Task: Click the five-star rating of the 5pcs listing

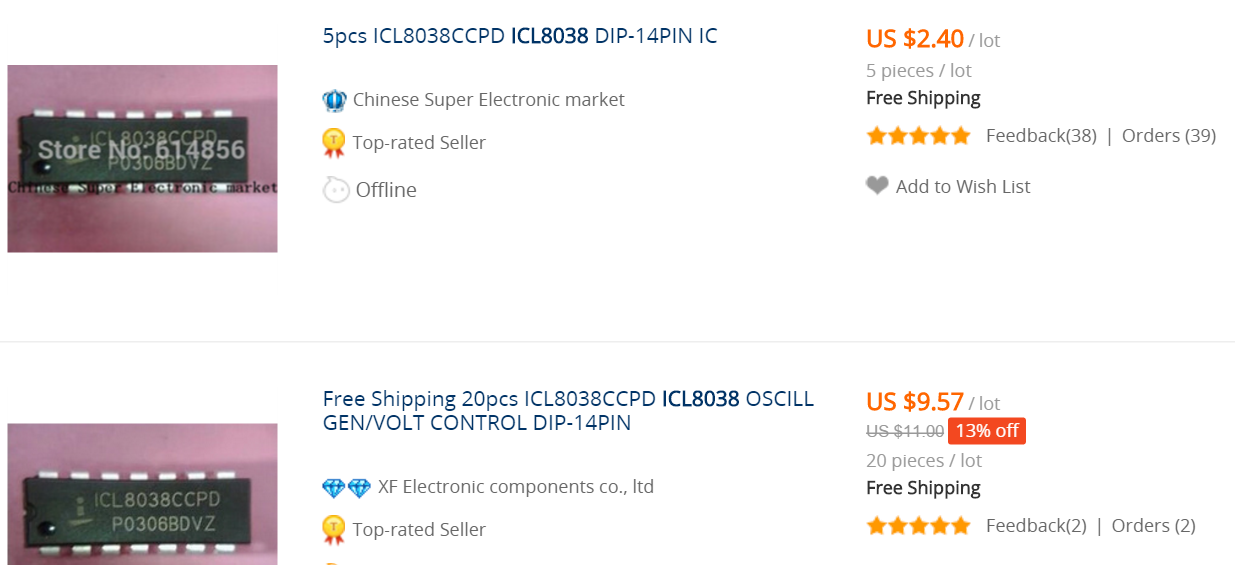Action: 918,136
